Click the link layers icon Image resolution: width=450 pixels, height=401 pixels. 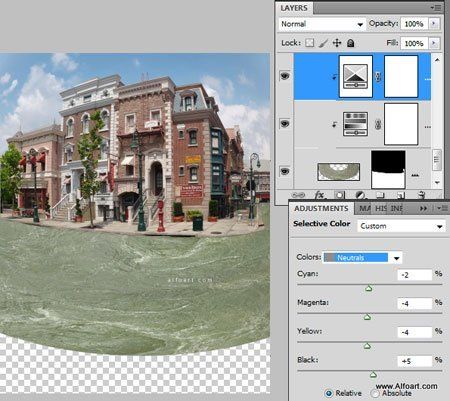(x=298, y=195)
